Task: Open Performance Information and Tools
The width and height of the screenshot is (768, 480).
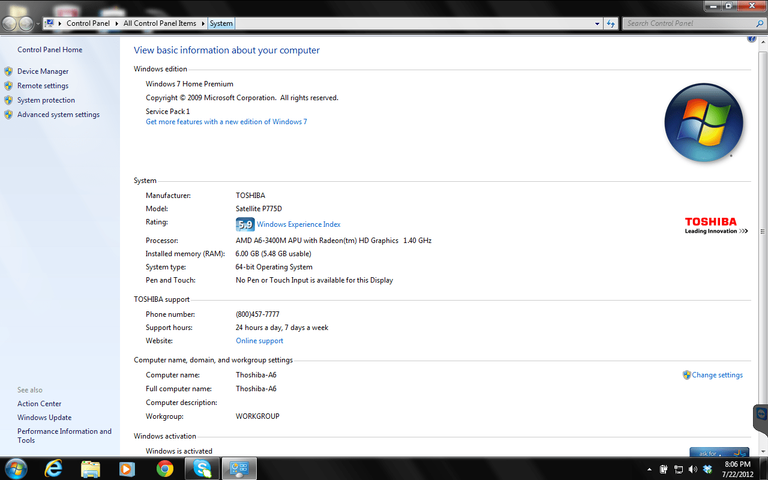Action: [64, 435]
